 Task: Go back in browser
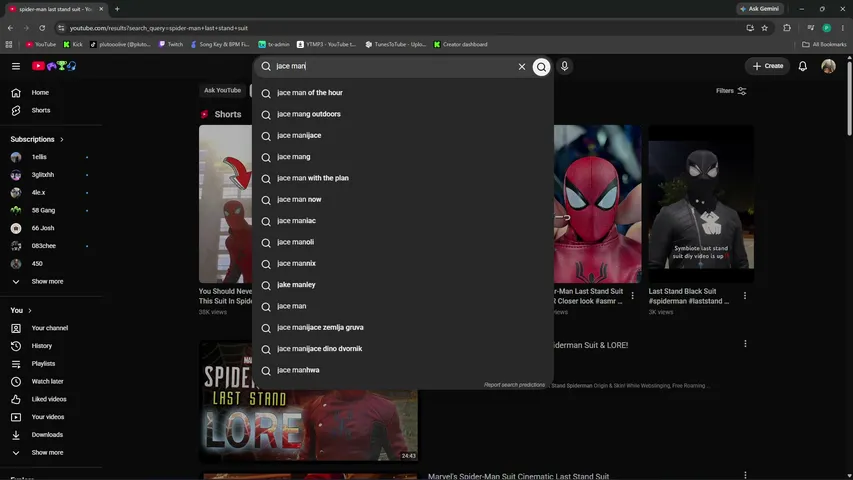coord(10,28)
